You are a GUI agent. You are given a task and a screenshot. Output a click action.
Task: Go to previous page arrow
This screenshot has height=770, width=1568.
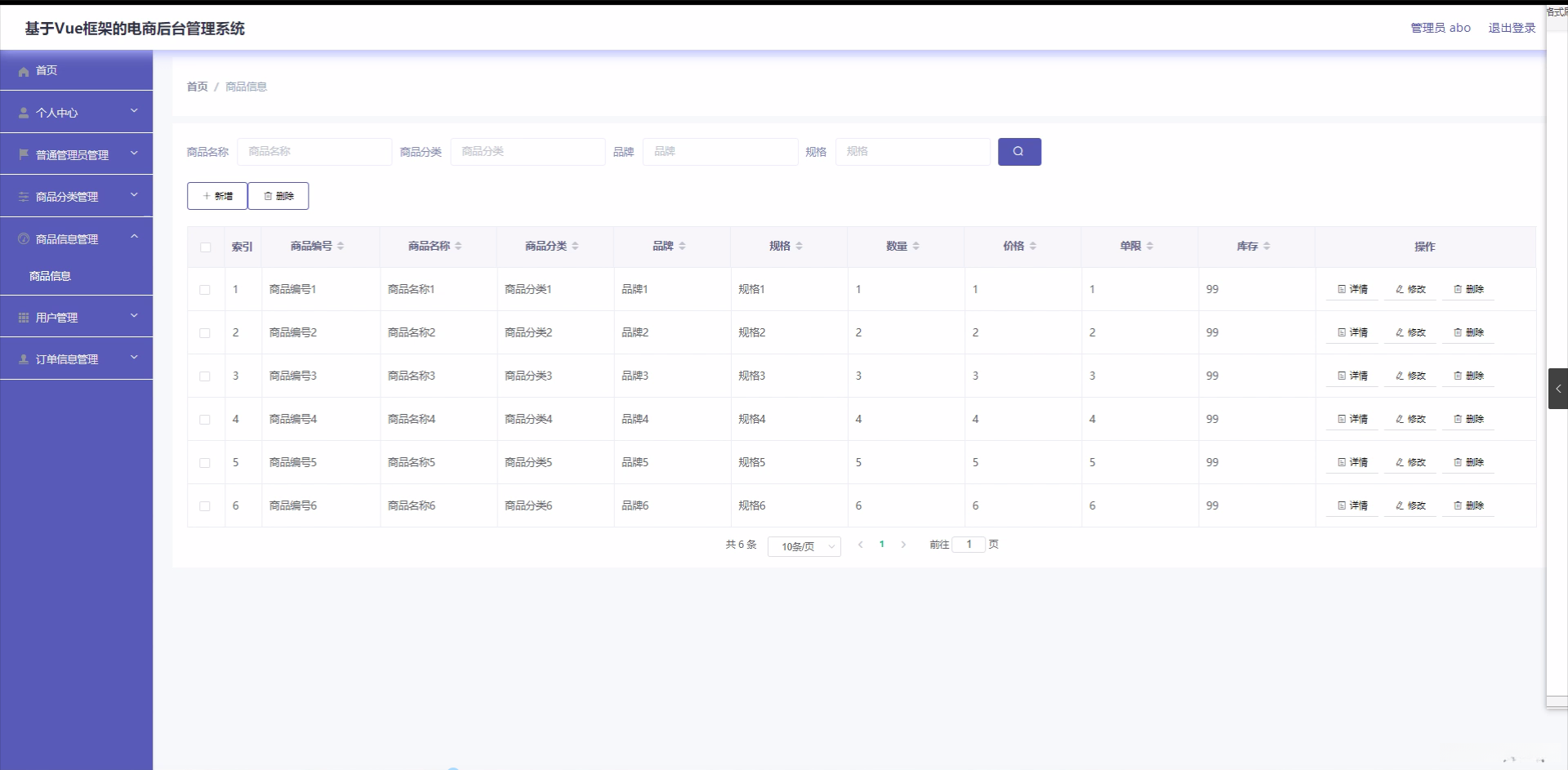pos(860,545)
